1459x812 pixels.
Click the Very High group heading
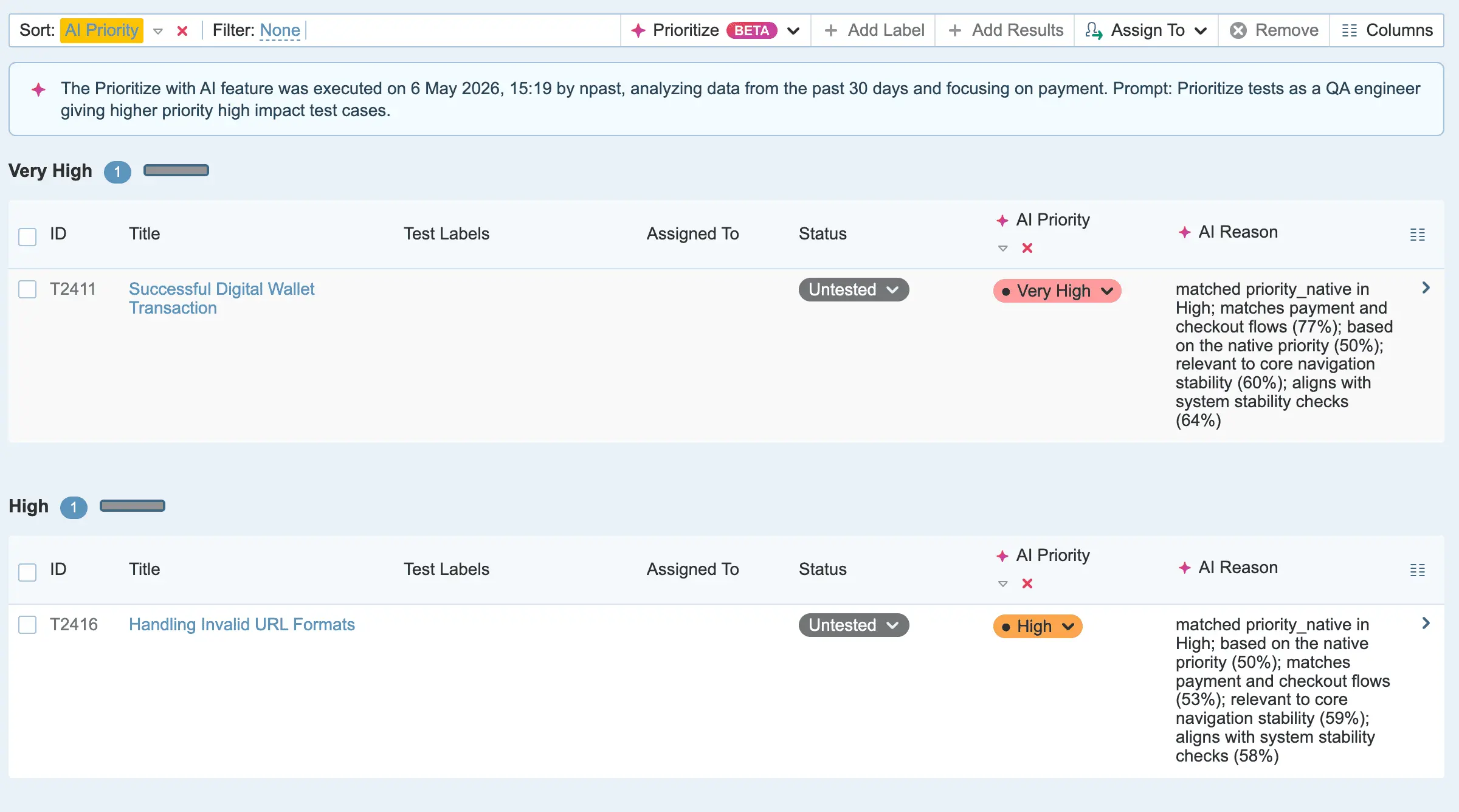click(x=50, y=171)
